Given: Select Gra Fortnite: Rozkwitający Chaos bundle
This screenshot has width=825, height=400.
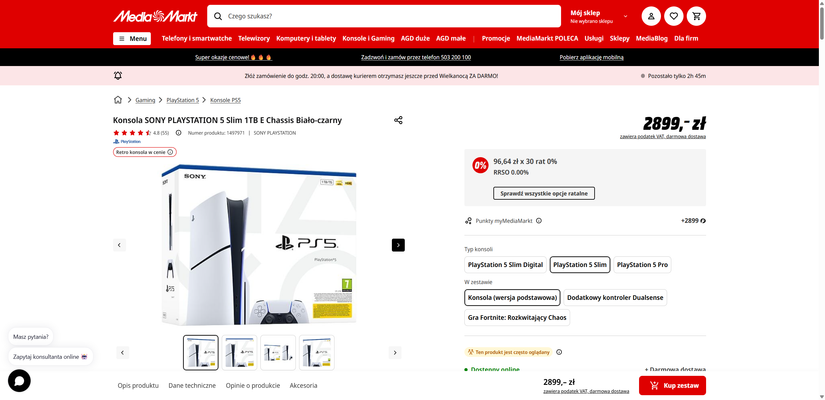Looking at the screenshot, I should 517,317.
